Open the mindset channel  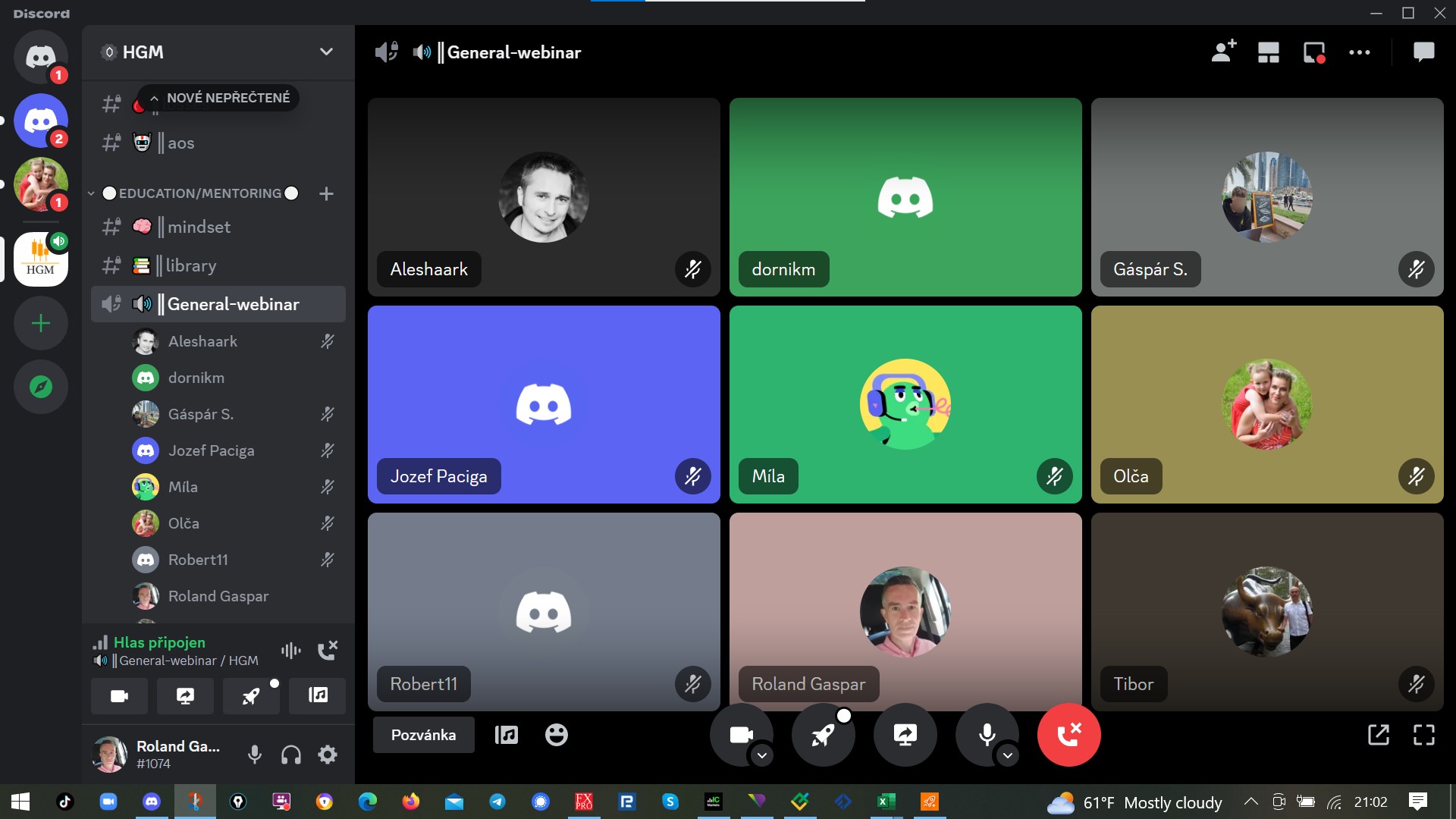218,227
